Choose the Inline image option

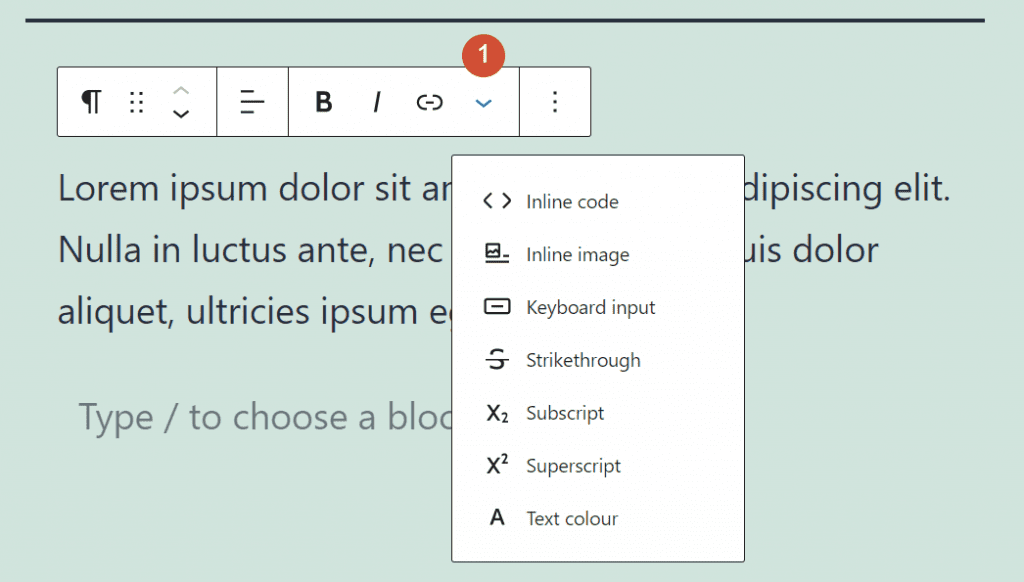click(x=578, y=254)
